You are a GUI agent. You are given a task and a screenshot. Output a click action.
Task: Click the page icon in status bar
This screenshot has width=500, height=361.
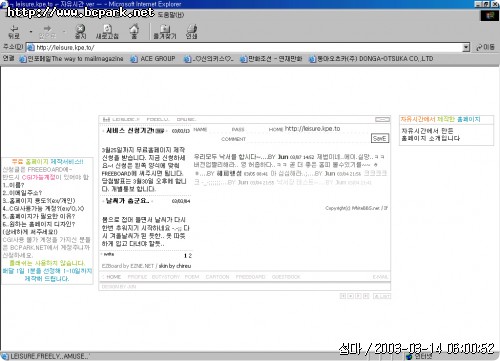5,356
